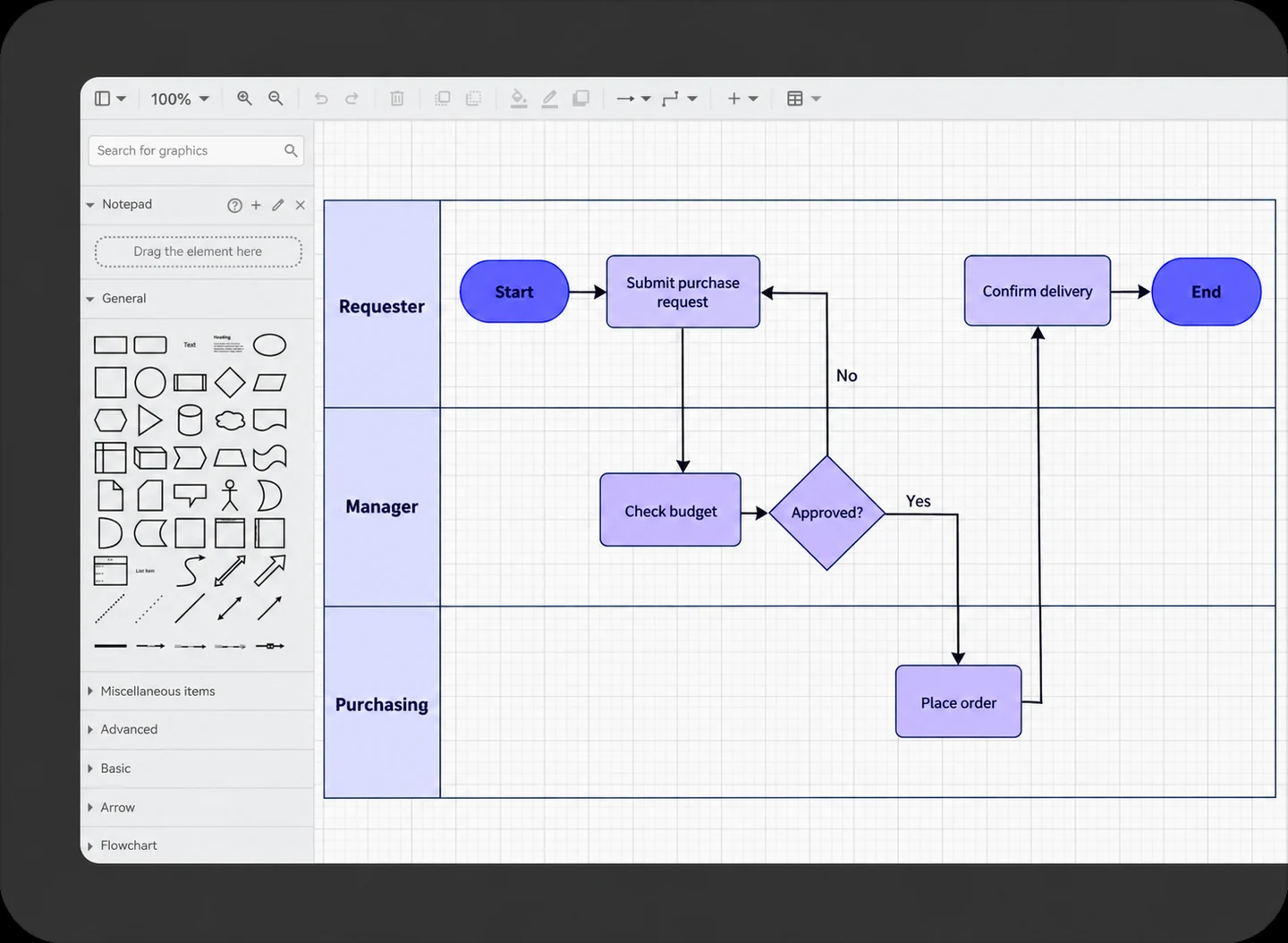Select the Confirm delivery box
The image size is (1288, 943).
tap(1038, 291)
